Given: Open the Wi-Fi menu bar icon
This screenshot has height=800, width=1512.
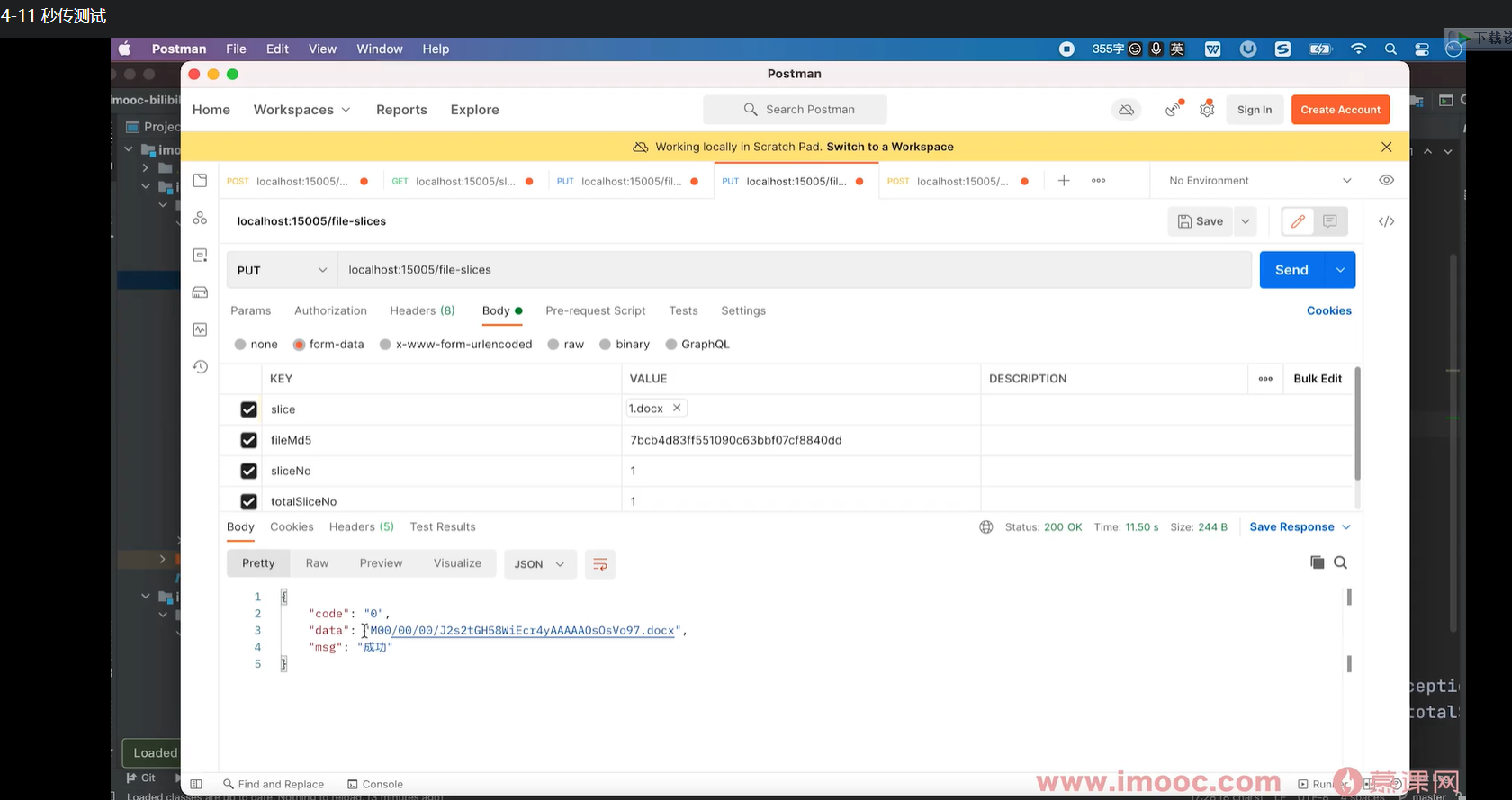Looking at the screenshot, I should [1358, 49].
